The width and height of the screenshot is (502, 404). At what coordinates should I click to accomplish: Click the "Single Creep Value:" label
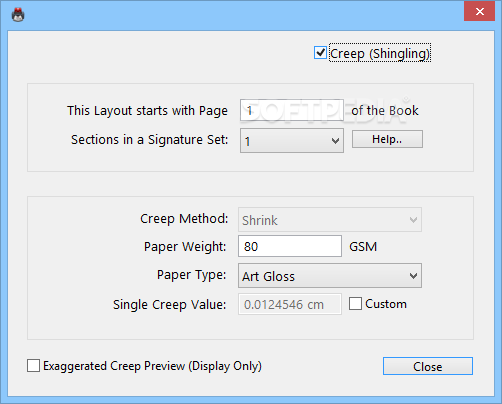pyautogui.click(x=170, y=305)
